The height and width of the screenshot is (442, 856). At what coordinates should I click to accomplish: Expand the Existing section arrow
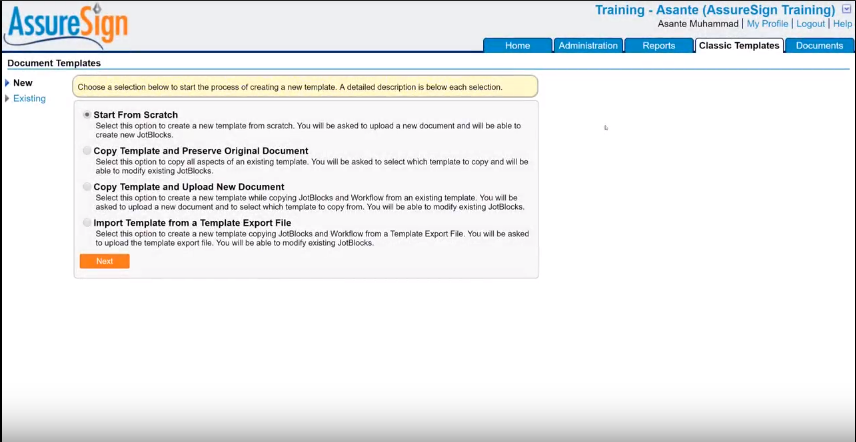(x=7, y=98)
